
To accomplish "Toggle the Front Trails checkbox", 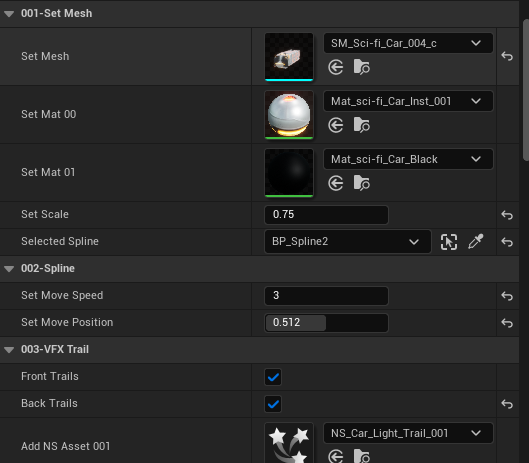I will point(273,377).
